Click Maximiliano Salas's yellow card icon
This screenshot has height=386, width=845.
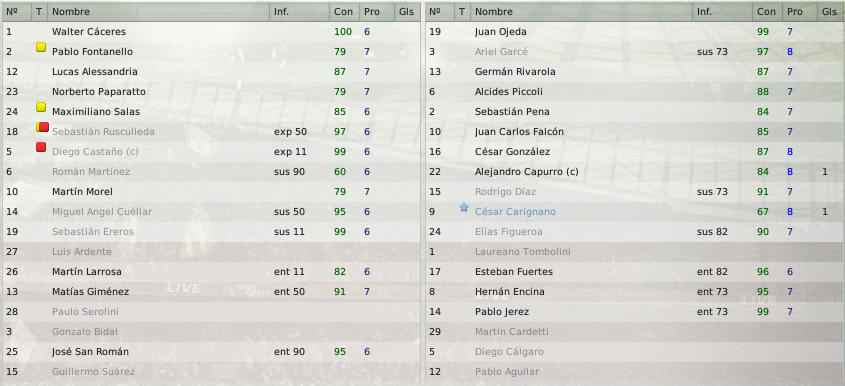pos(41,107)
